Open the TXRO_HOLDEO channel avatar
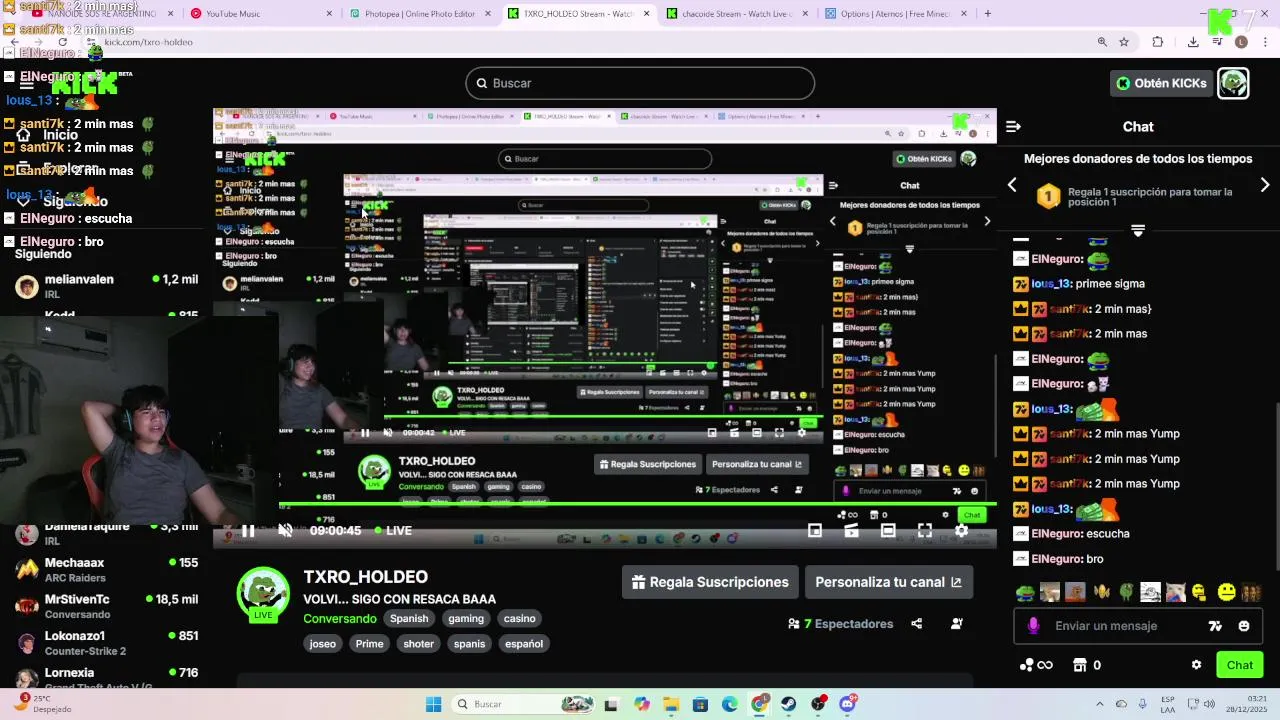The width and height of the screenshot is (1280, 720). 263,593
